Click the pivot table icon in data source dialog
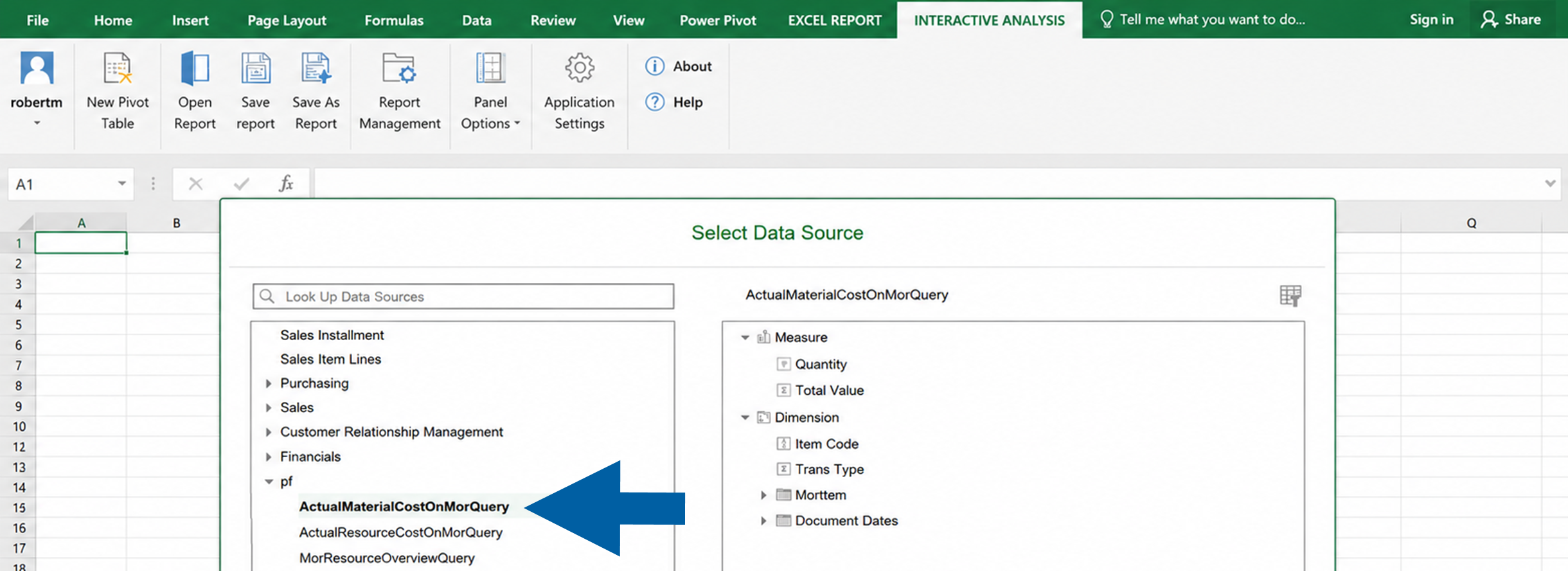 click(1290, 296)
